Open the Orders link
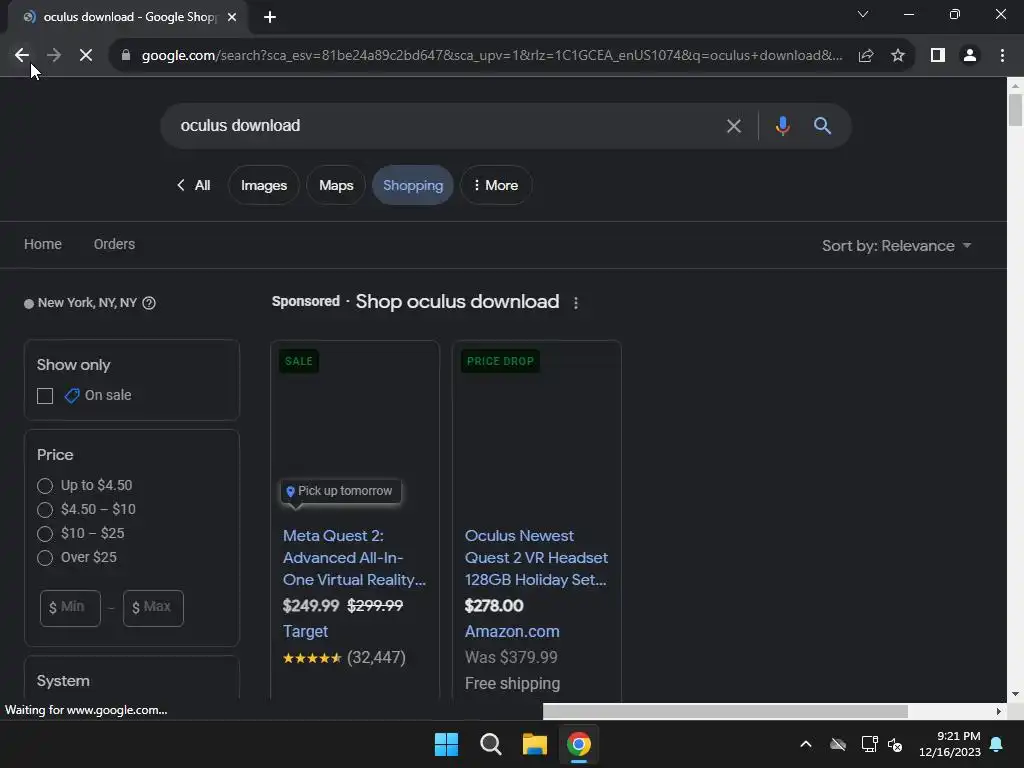The height and width of the screenshot is (768, 1024). tap(114, 244)
